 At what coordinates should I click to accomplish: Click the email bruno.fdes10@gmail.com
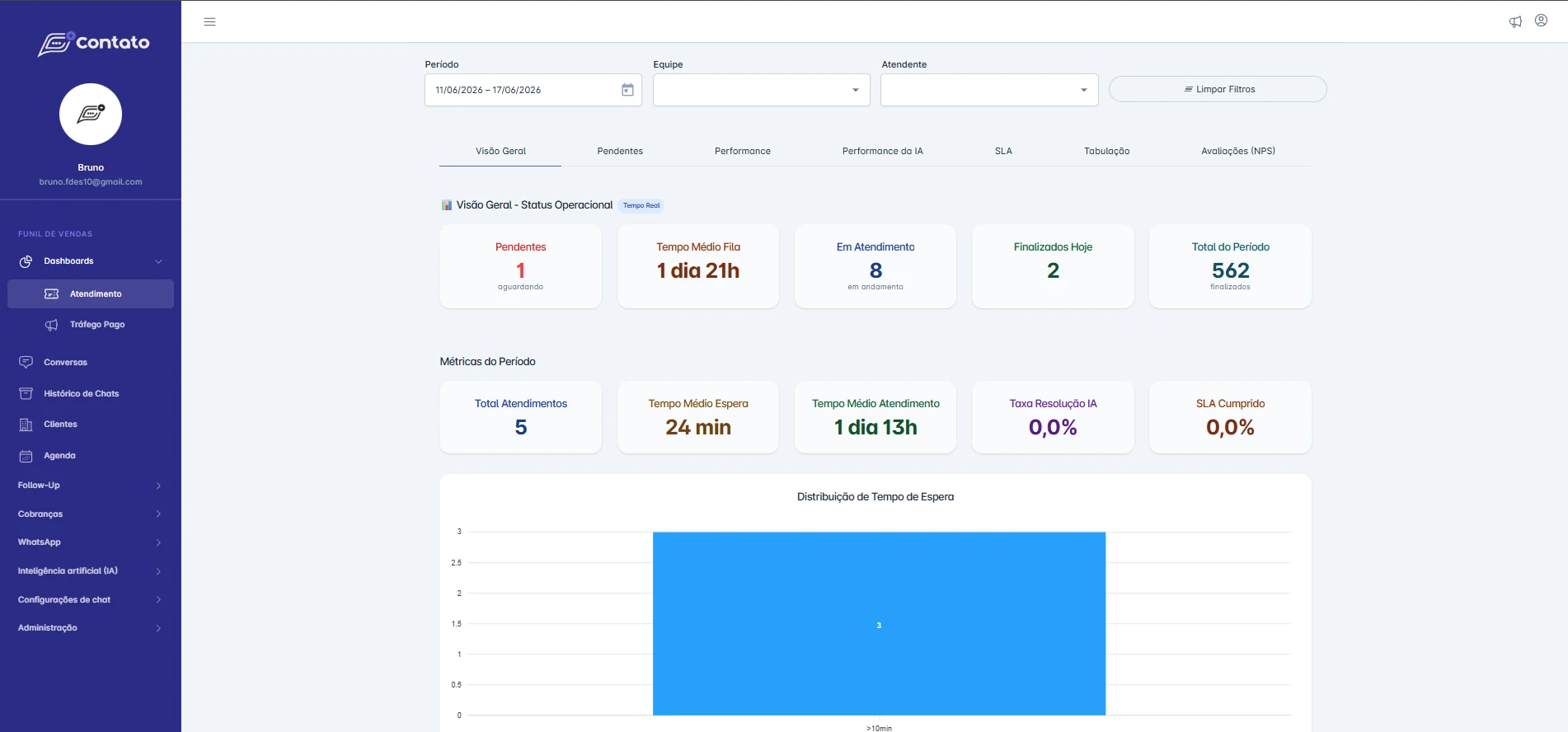(91, 182)
